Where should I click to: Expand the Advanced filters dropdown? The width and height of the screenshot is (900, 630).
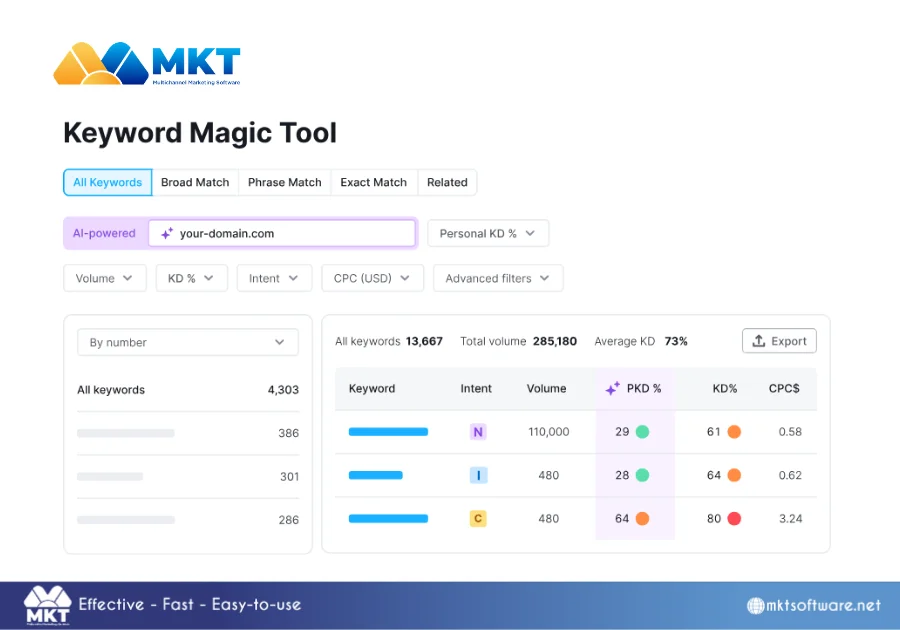498,278
